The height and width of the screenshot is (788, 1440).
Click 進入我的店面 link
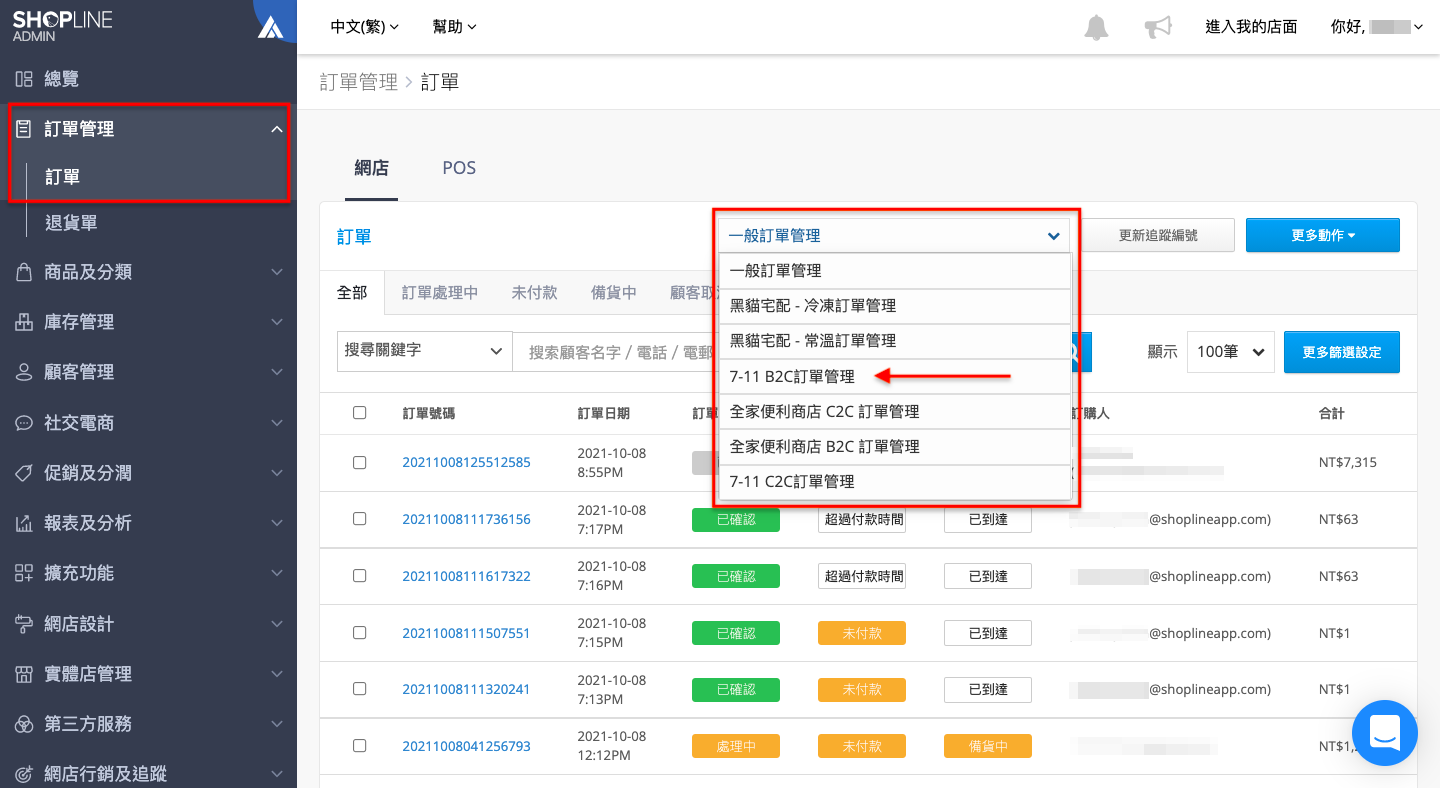tap(1251, 27)
